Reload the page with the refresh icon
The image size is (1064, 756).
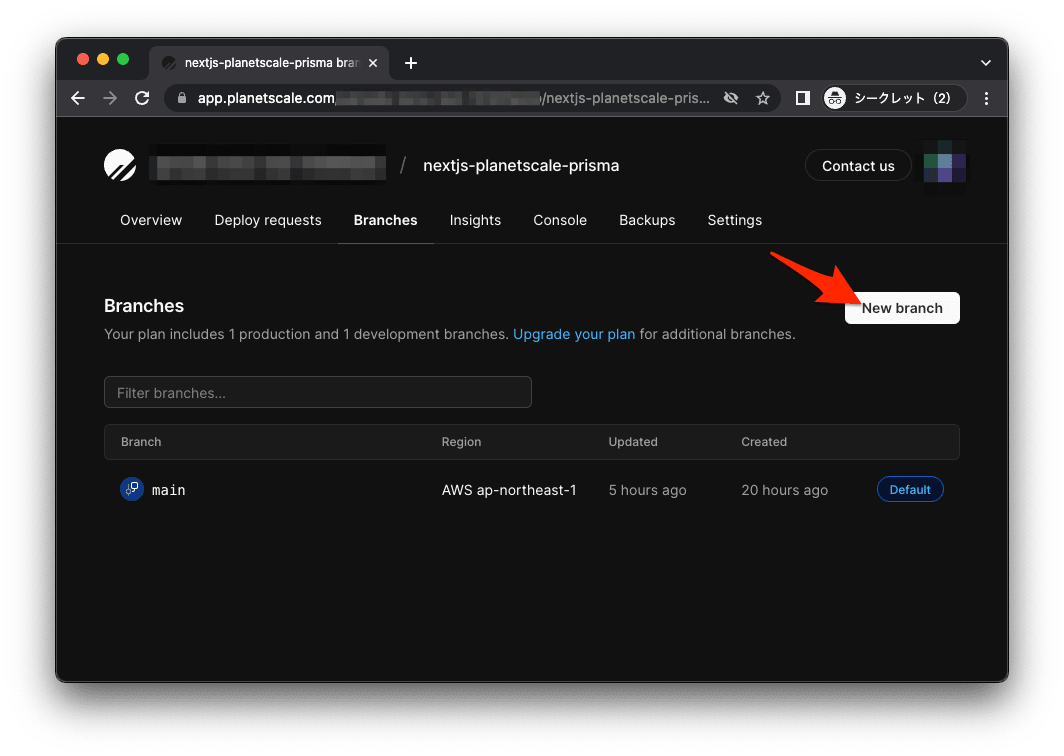142,98
